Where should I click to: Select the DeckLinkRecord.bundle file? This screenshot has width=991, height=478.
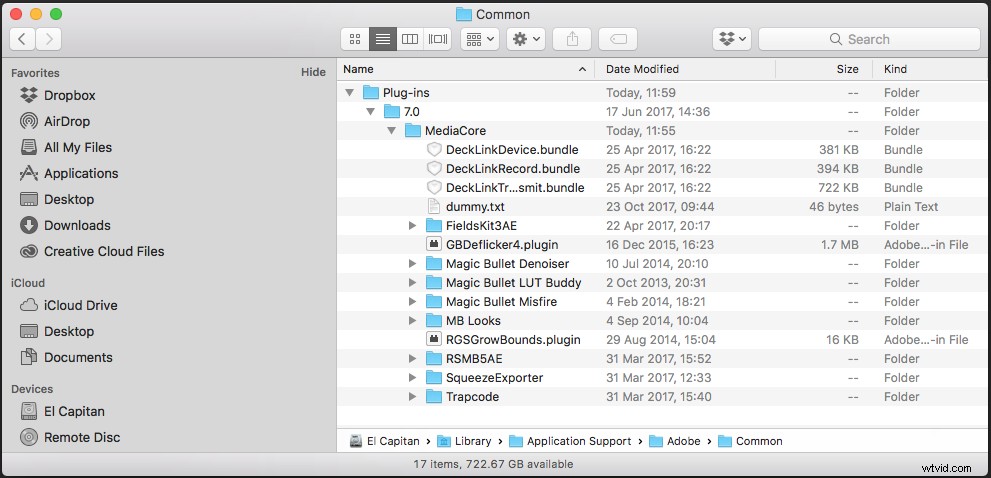coord(664,169)
